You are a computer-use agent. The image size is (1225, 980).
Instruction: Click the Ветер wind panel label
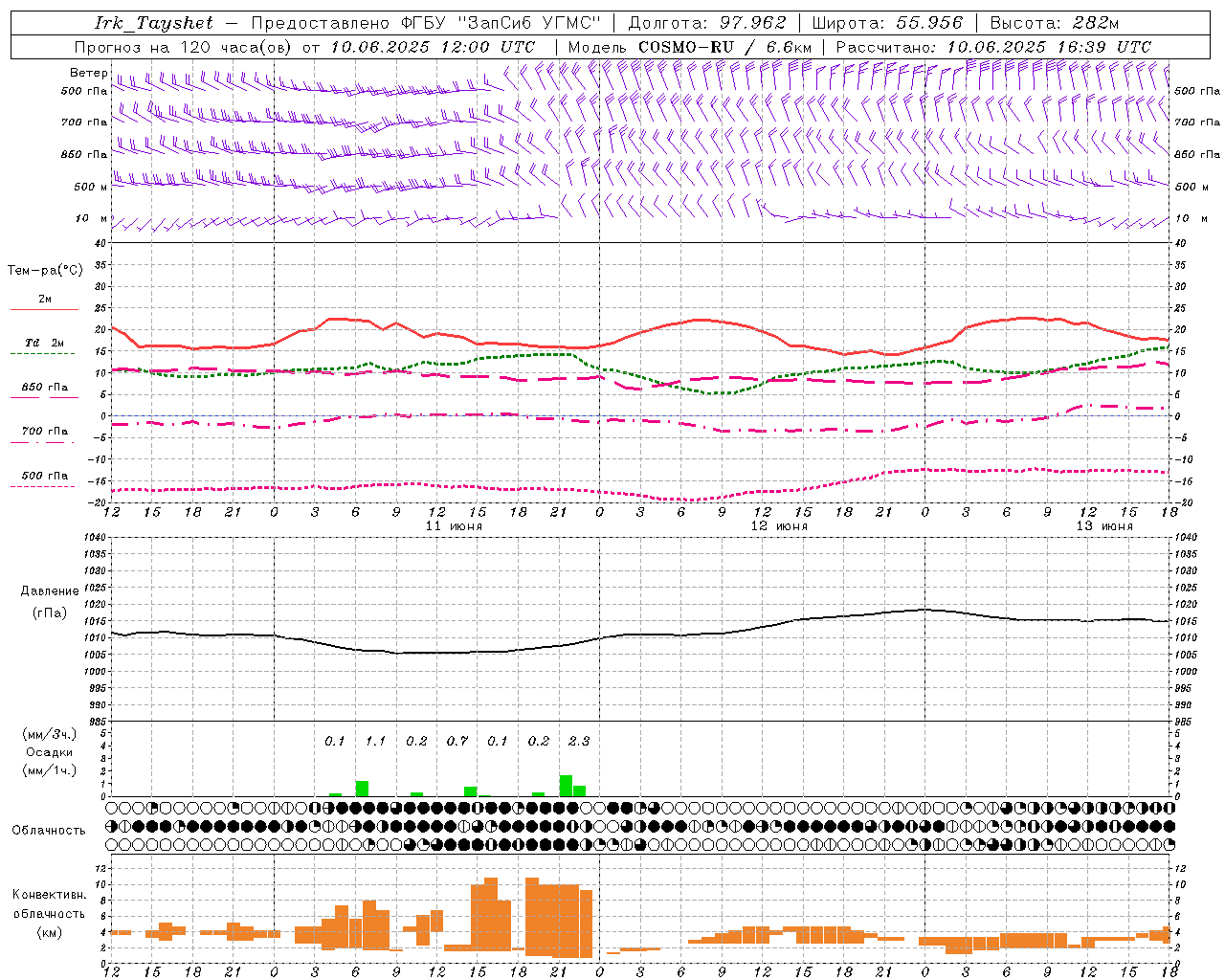(x=88, y=73)
